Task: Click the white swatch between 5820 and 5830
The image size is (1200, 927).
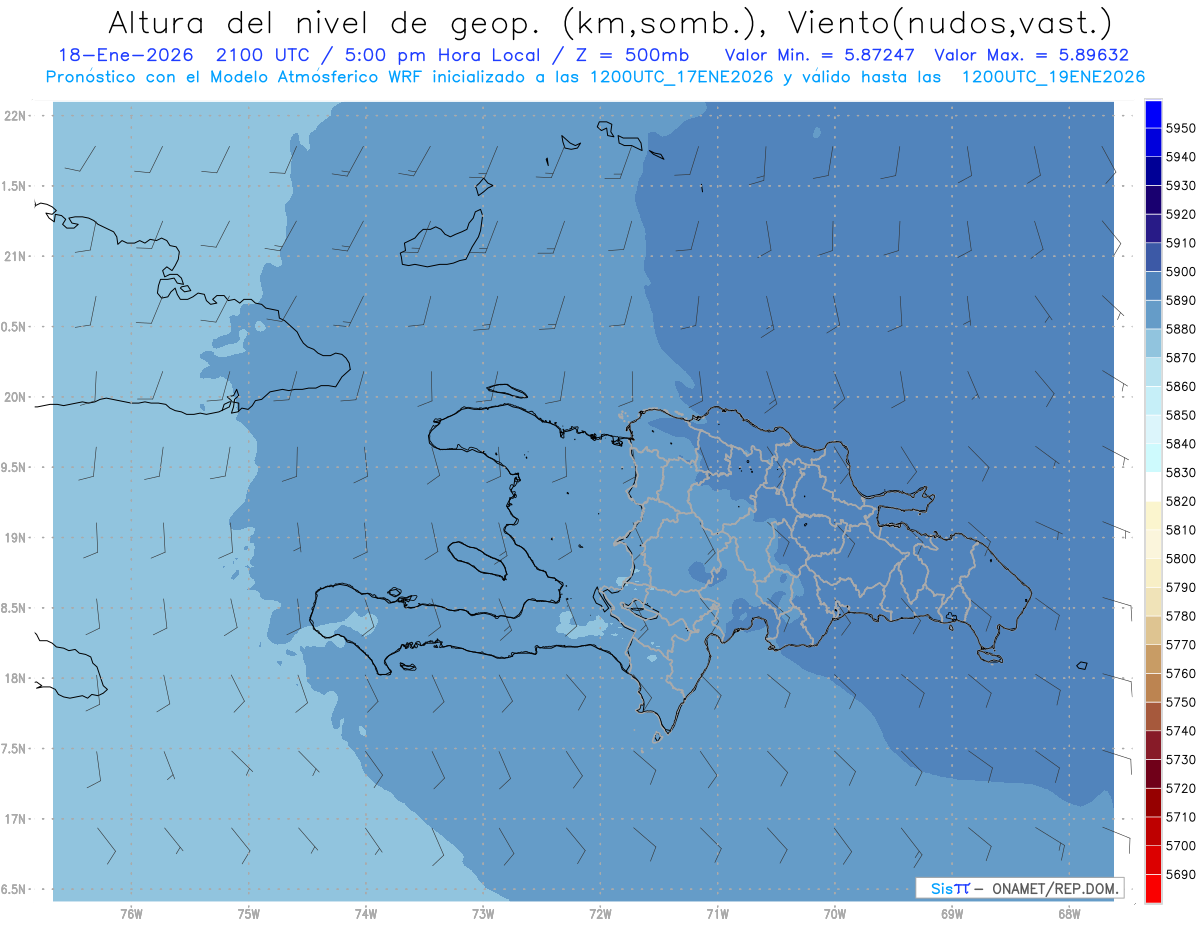Action: coord(1153,487)
